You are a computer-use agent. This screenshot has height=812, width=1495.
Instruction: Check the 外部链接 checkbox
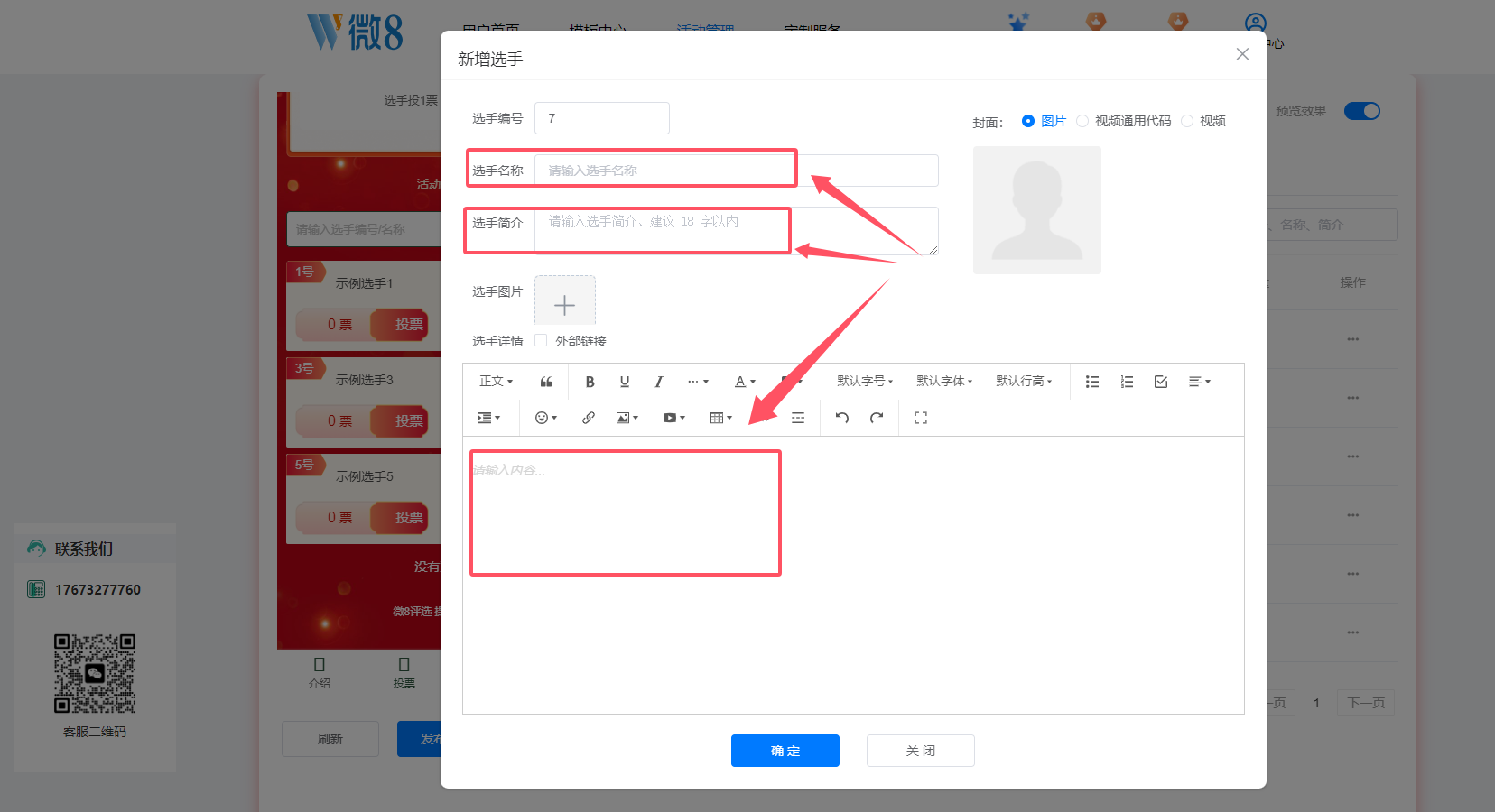541,340
